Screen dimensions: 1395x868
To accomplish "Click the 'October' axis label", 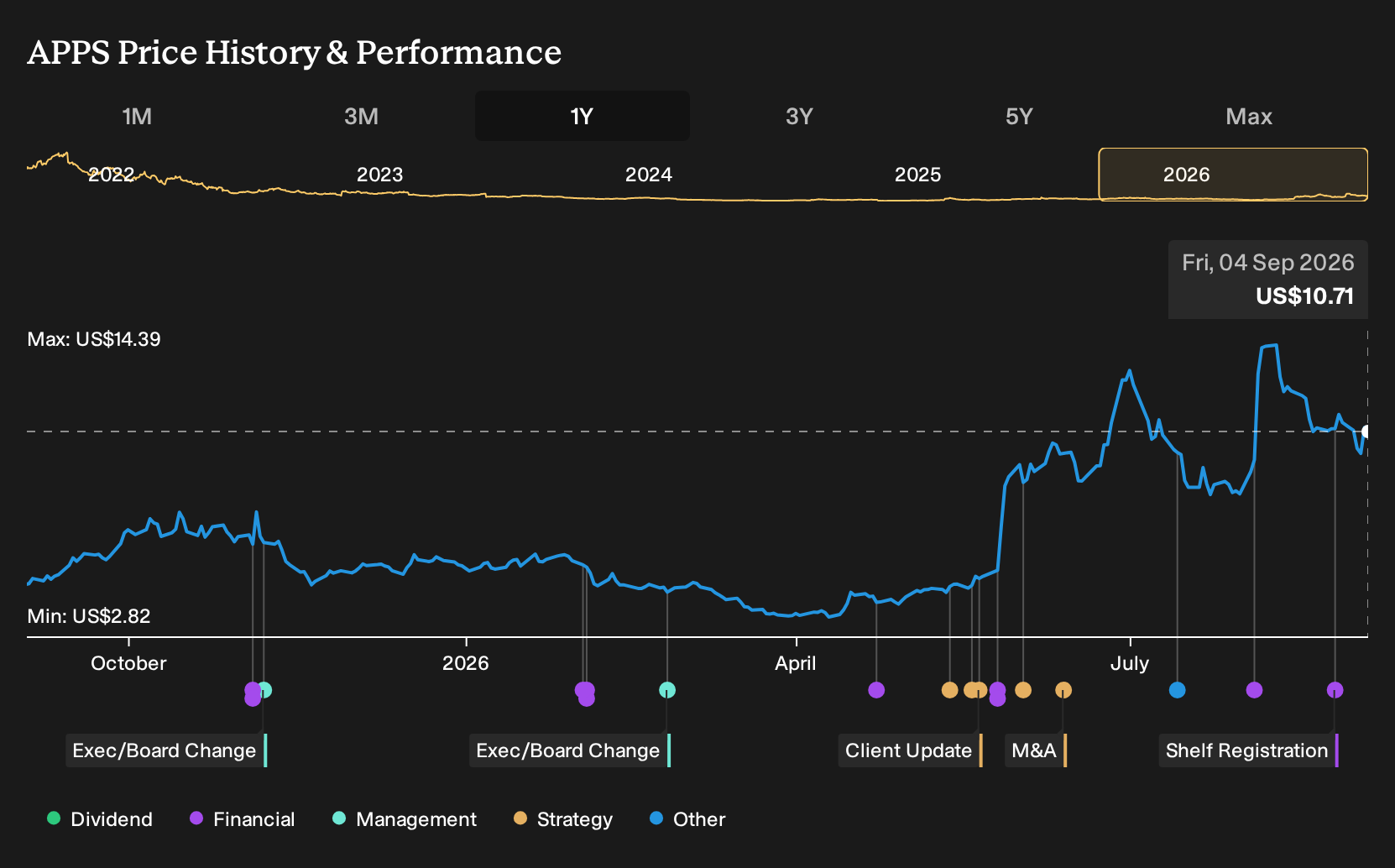I will (x=128, y=663).
